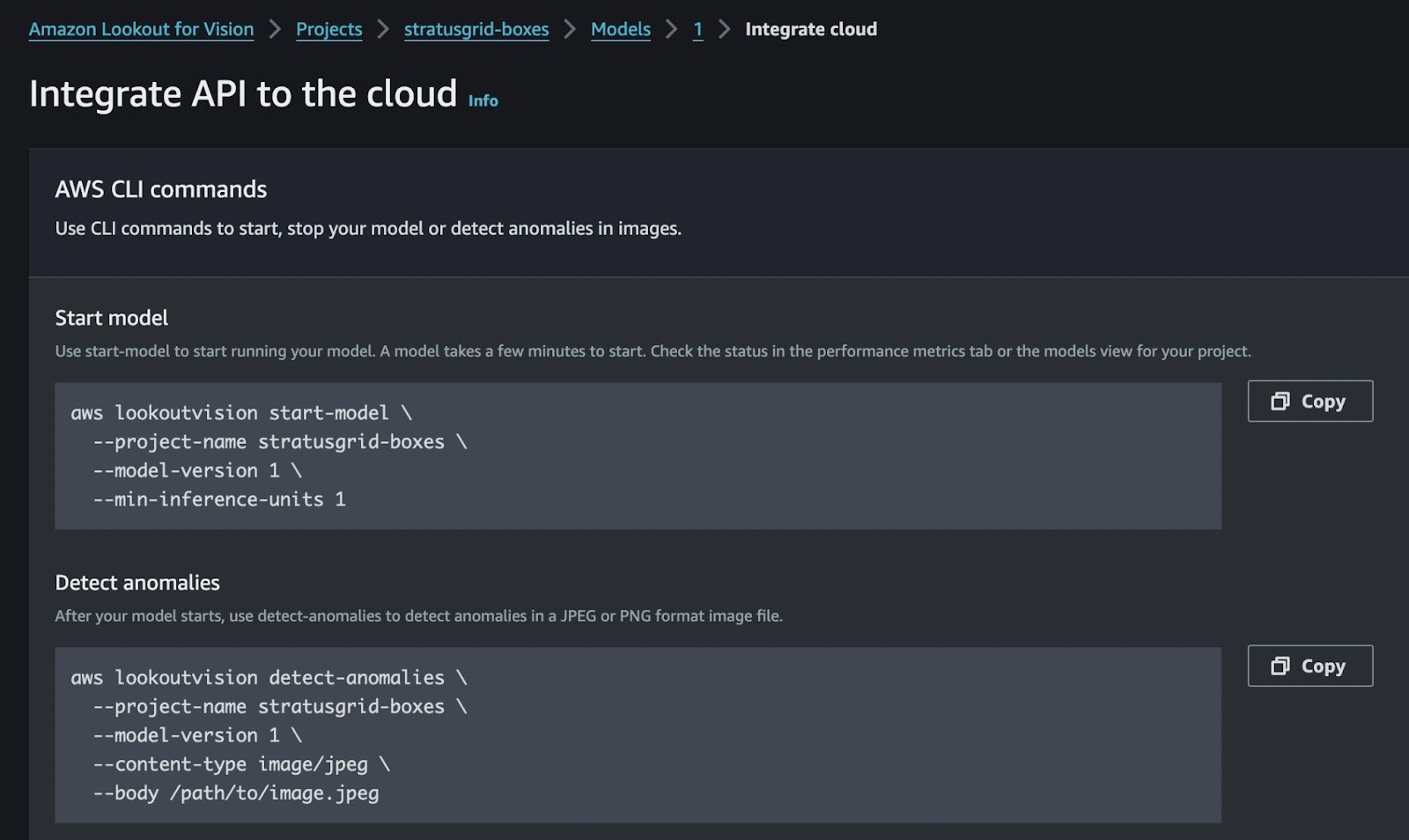Click the AWS CLI commands header
The image size is (1409, 840).
[161, 188]
